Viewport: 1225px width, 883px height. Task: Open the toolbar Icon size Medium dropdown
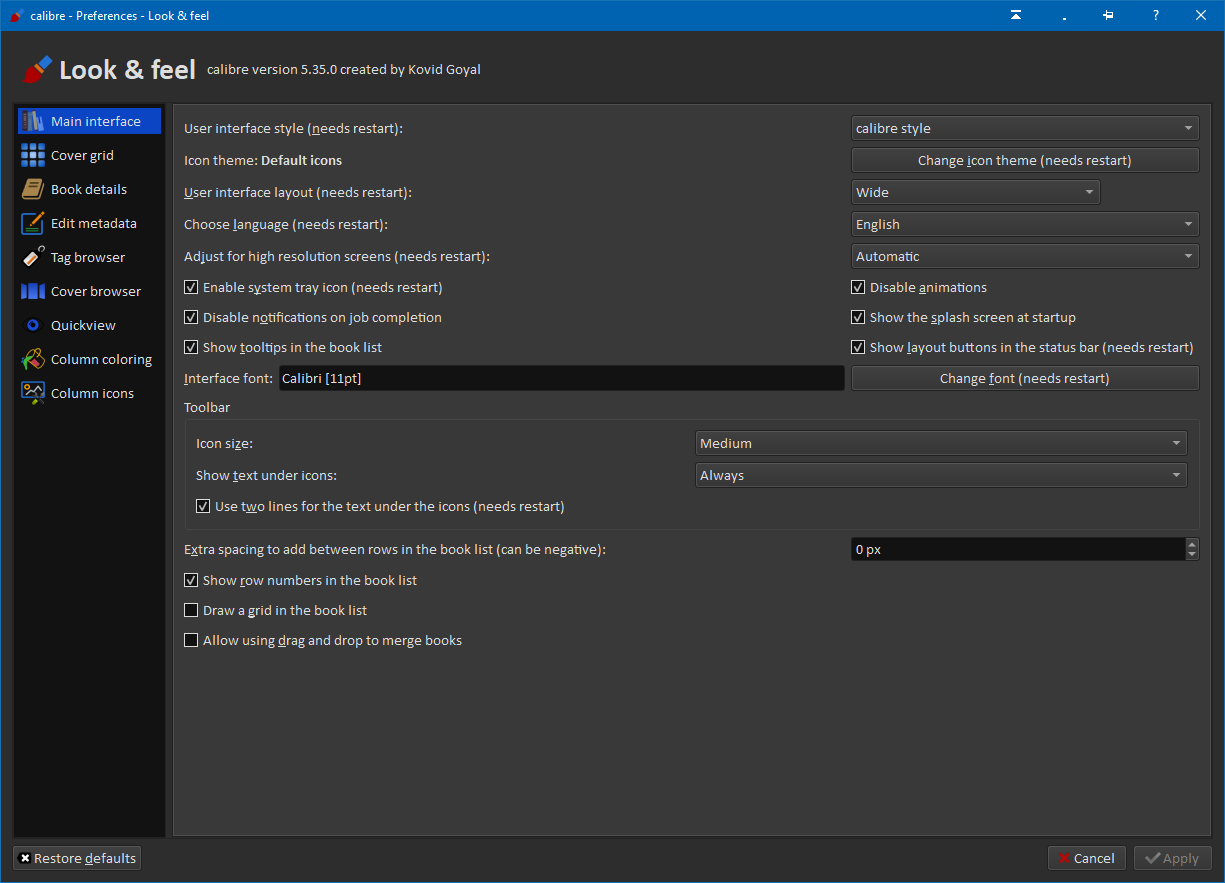click(941, 443)
